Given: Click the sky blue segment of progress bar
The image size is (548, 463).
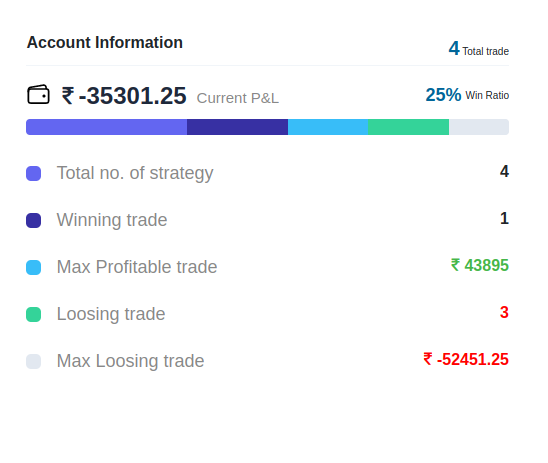Looking at the screenshot, I should pos(328,127).
